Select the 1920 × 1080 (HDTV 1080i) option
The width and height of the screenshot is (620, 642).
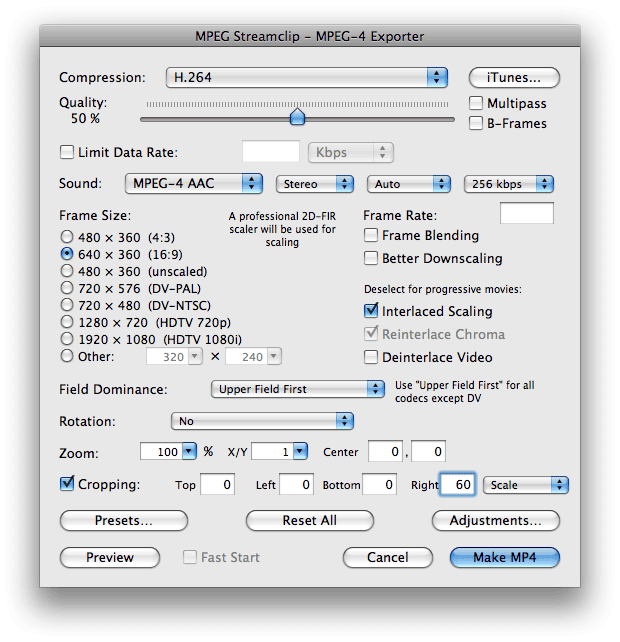[x=67, y=339]
